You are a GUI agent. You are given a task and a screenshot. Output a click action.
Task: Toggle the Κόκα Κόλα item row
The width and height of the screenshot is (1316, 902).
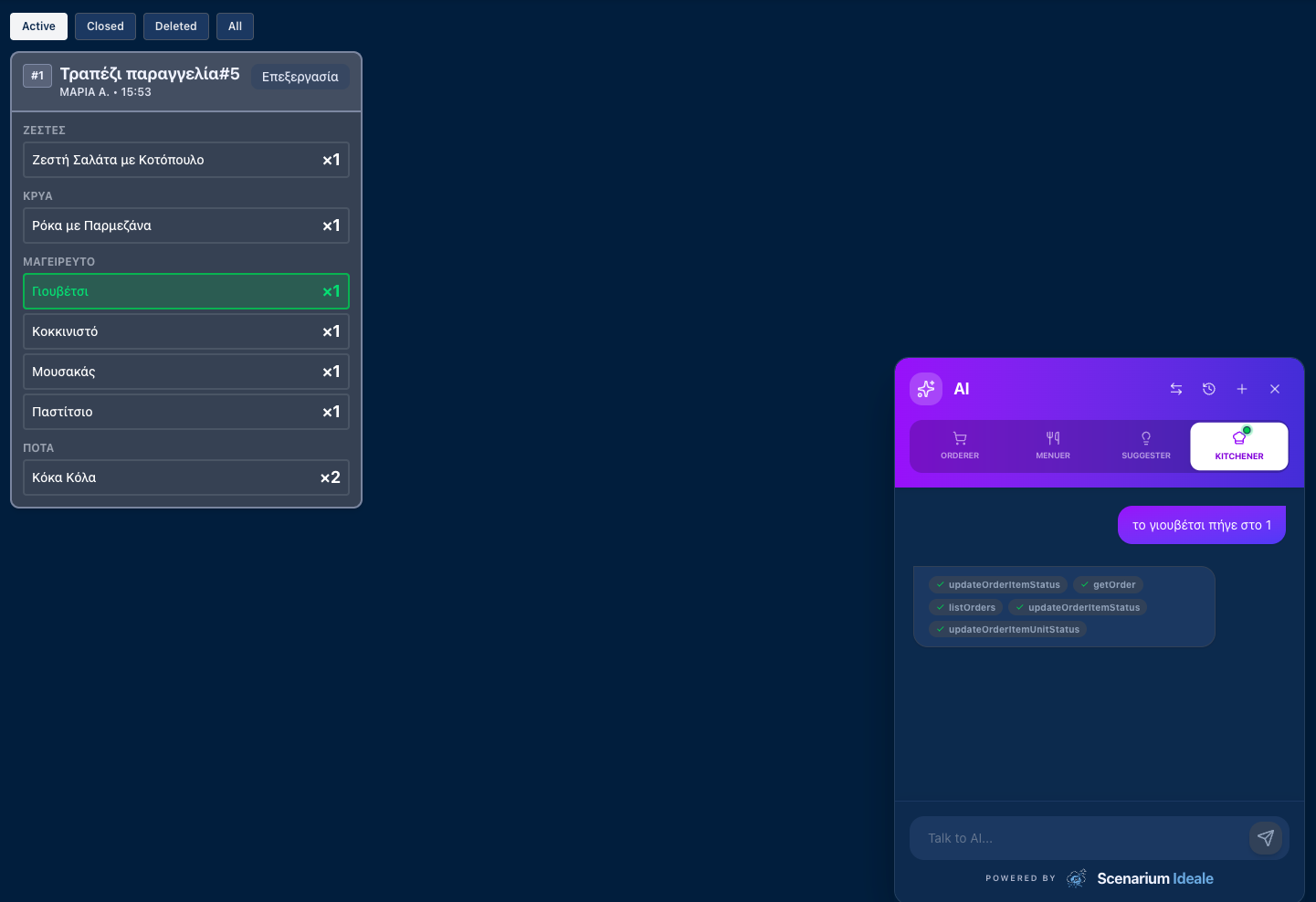pos(186,477)
